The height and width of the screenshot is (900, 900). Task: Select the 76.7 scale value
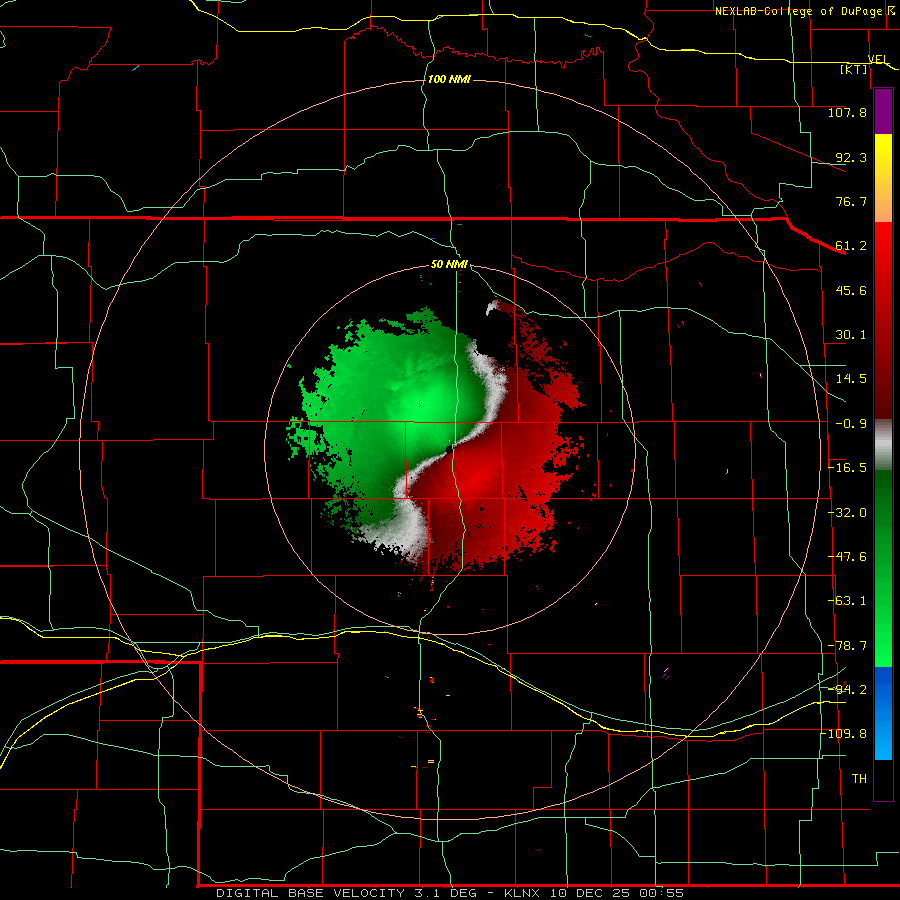tap(851, 201)
